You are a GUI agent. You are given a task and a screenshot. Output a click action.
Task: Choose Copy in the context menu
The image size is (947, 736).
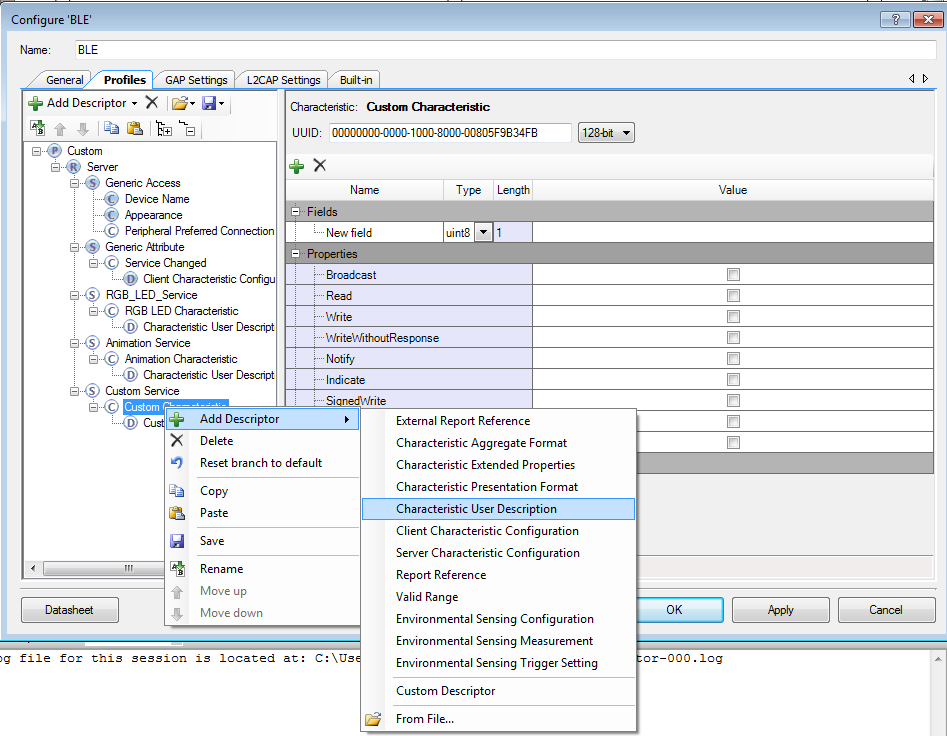[263, 491]
